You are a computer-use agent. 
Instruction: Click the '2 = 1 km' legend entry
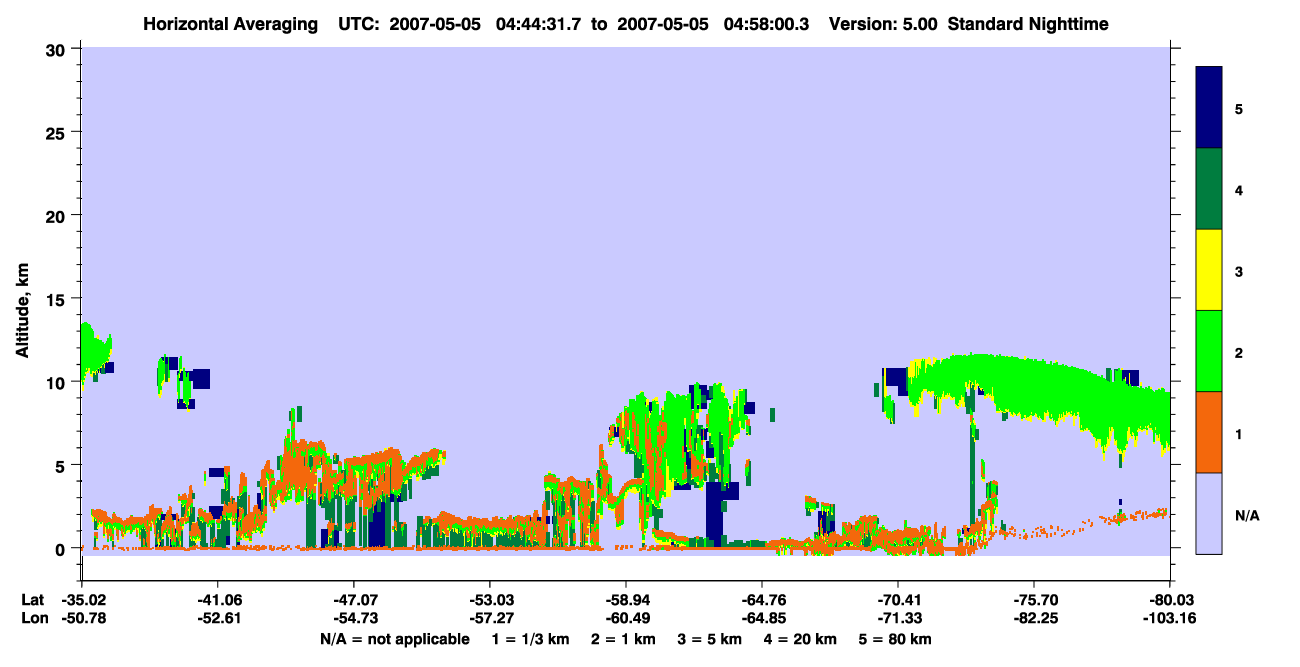[x=623, y=639]
